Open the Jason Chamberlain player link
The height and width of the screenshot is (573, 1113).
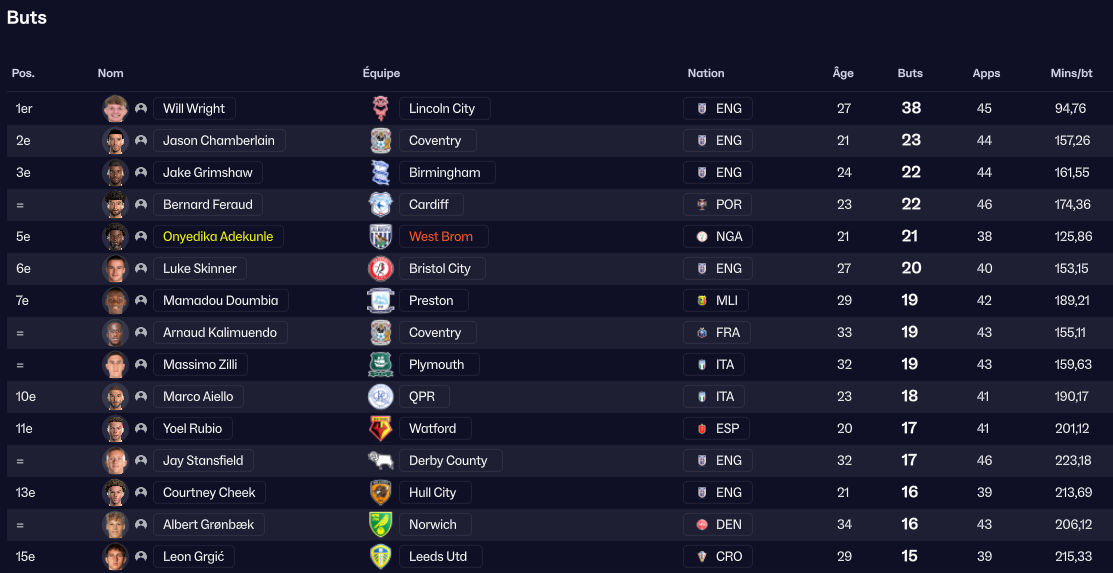coord(219,141)
